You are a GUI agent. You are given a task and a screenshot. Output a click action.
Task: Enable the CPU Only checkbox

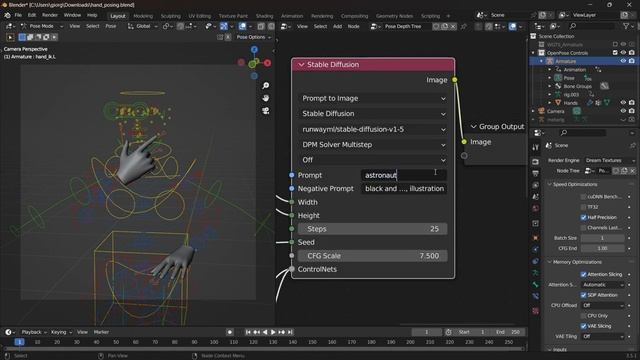(583, 316)
